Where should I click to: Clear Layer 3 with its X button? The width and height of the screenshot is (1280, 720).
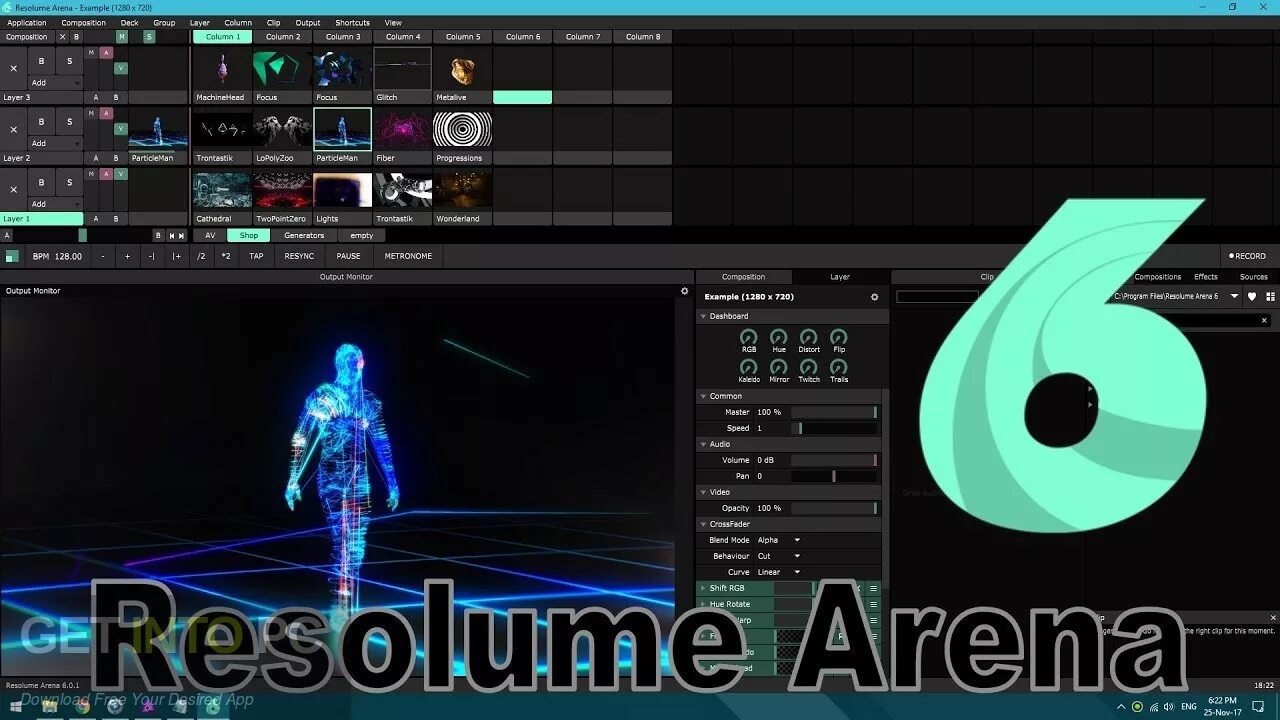(x=13, y=68)
